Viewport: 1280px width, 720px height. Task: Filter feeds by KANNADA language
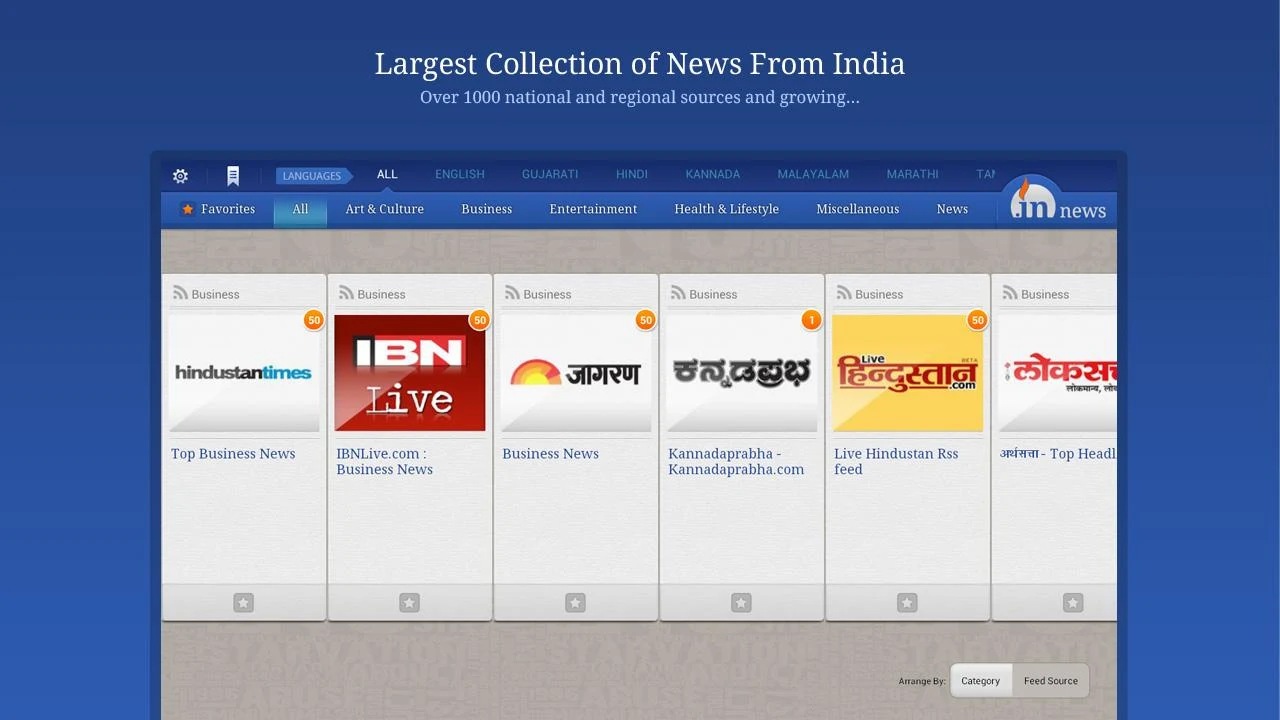[713, 174]
